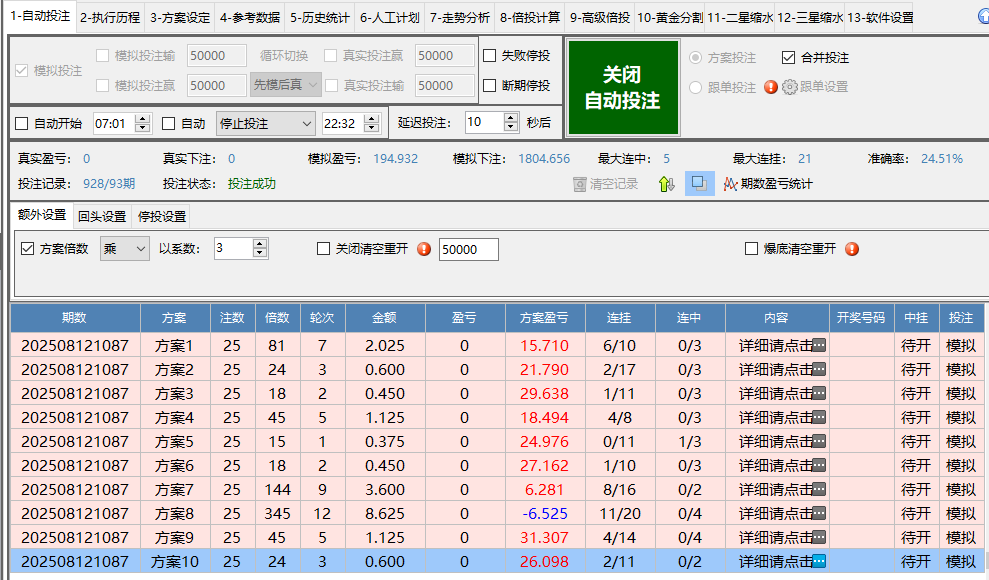Enable the 爆底清空重开 checkbox

pos(751,248)
